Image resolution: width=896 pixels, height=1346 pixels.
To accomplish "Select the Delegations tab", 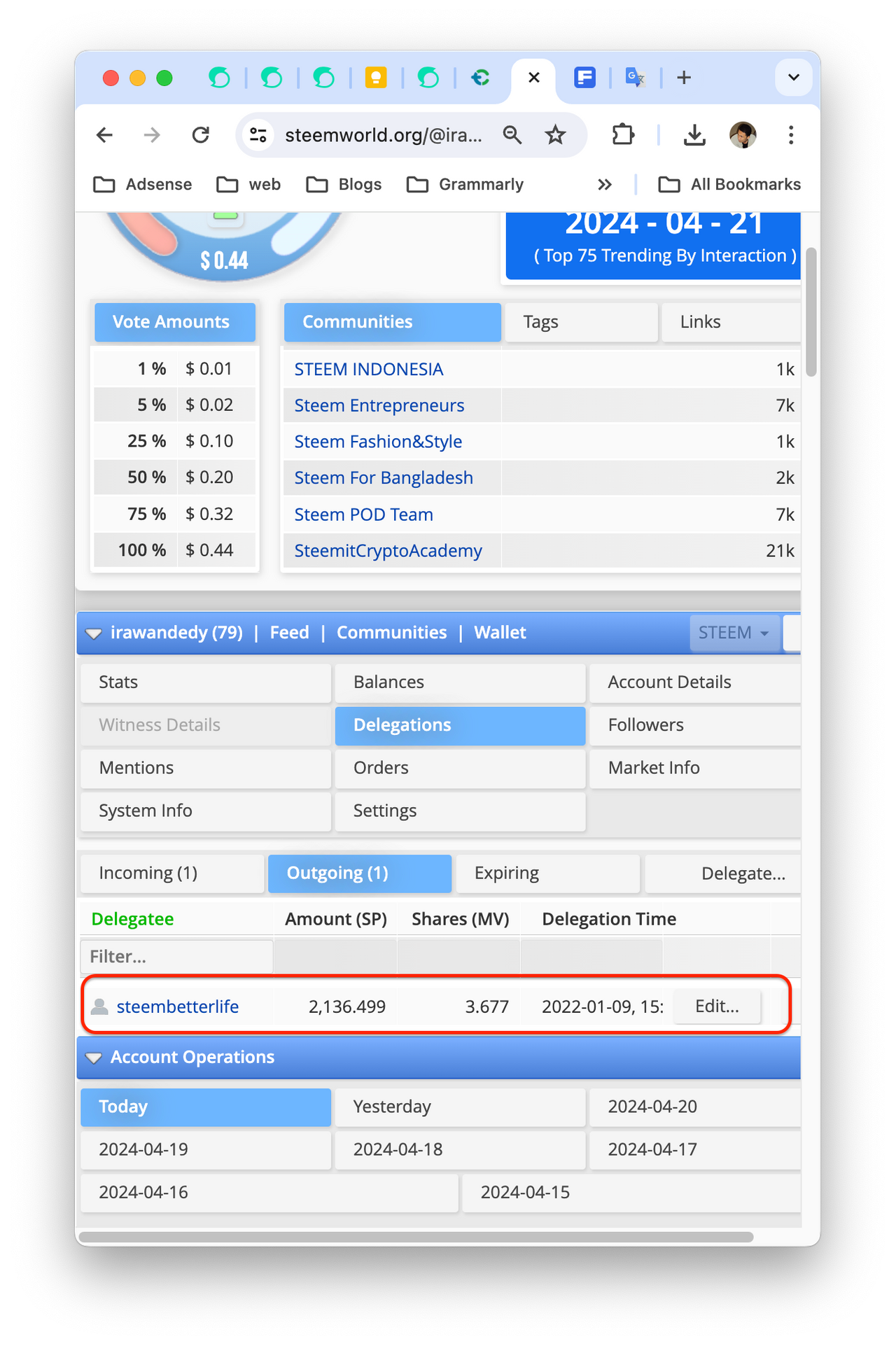I will pos(460,725).
